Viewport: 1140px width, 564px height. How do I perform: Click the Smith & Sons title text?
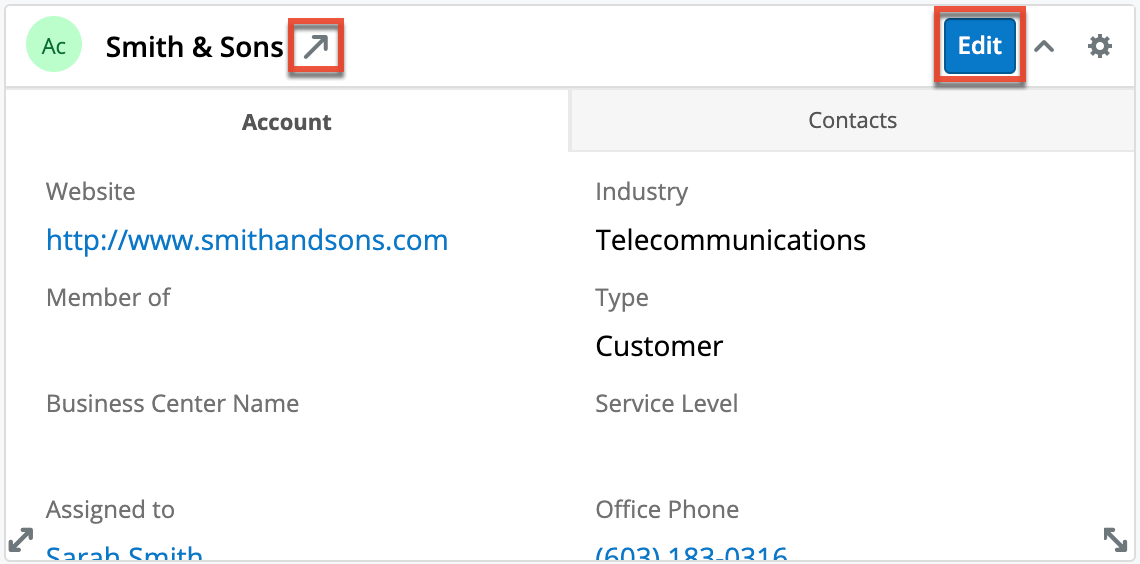tap(195, 47)
